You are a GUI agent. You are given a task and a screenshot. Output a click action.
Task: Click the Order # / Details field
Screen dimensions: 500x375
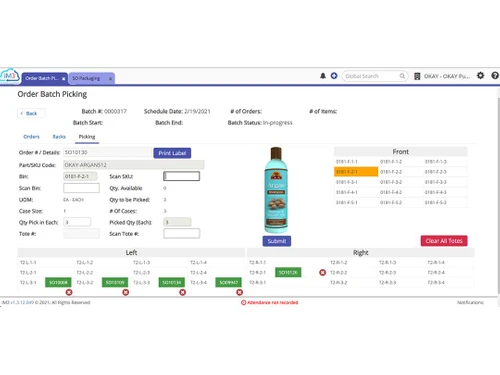pos(107,152)
